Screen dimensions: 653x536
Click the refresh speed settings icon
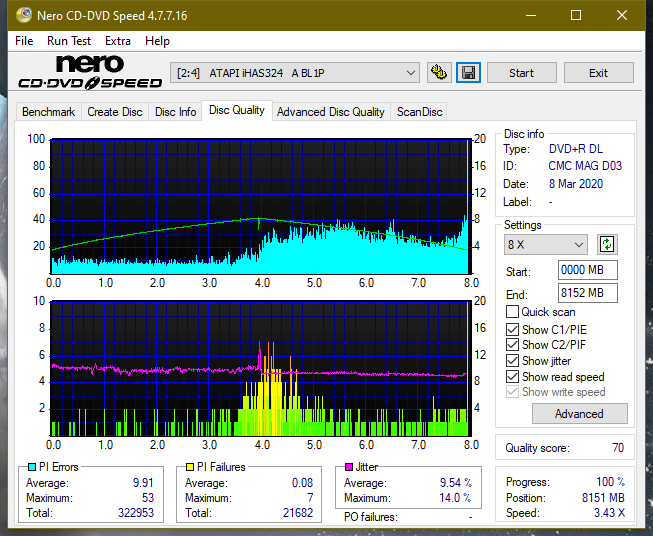coord(607,244)
